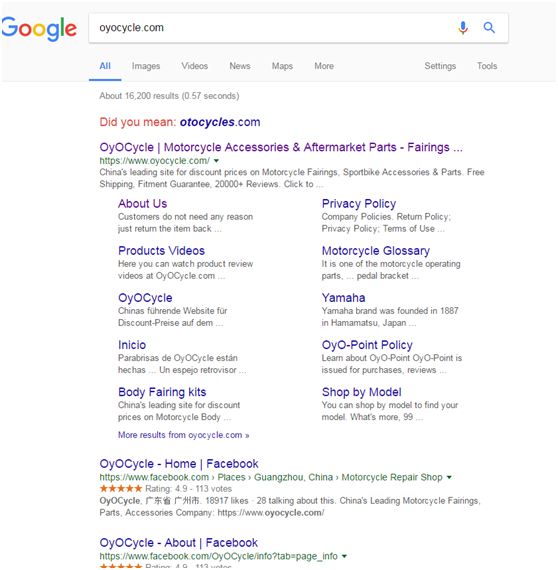The width and height of the screenshot is (558, 570).
Task: Expand the More search menu
Action: click(x=324, y=66)
